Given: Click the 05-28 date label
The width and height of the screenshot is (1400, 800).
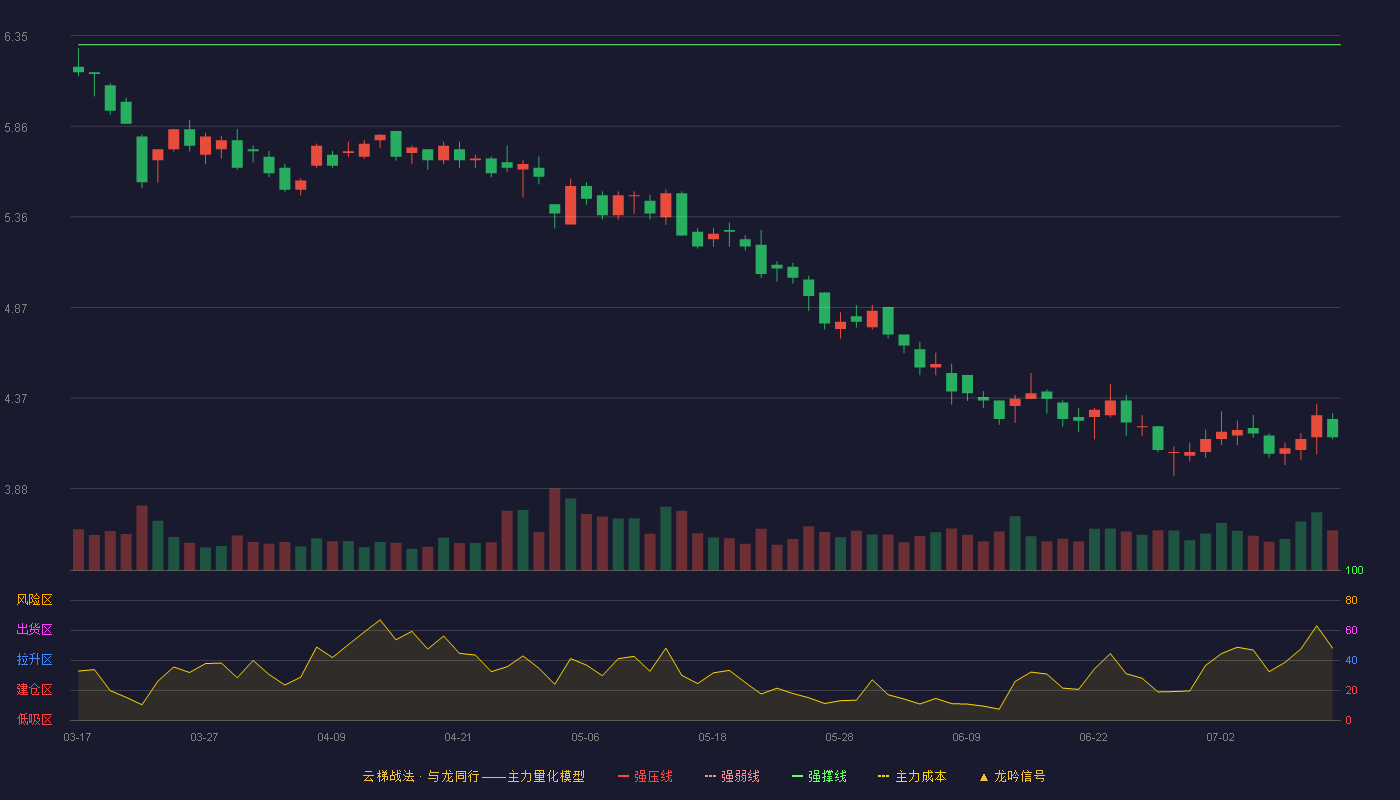Looking at the screenshot, I should [839, 737].
